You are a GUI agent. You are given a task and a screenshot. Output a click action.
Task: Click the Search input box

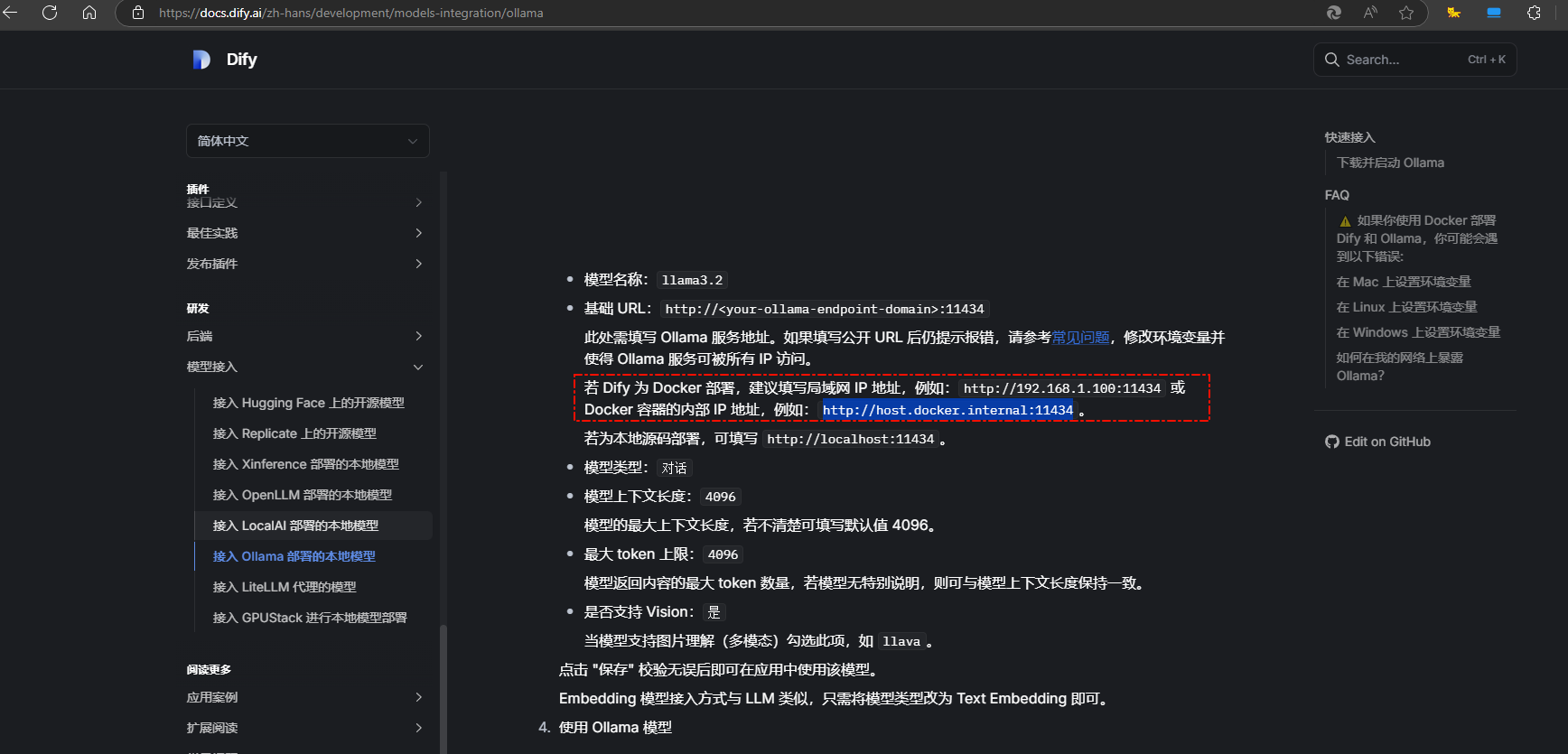pos(1414,60)
